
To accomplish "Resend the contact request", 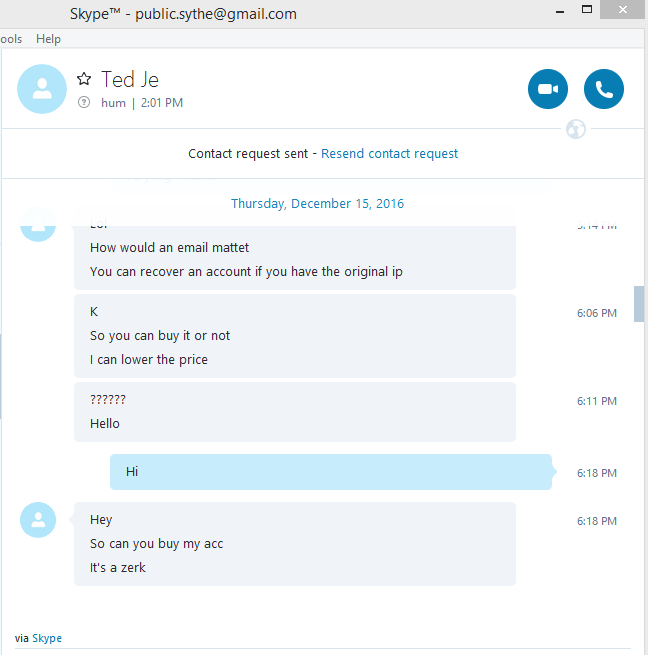I will click(389, 154).
